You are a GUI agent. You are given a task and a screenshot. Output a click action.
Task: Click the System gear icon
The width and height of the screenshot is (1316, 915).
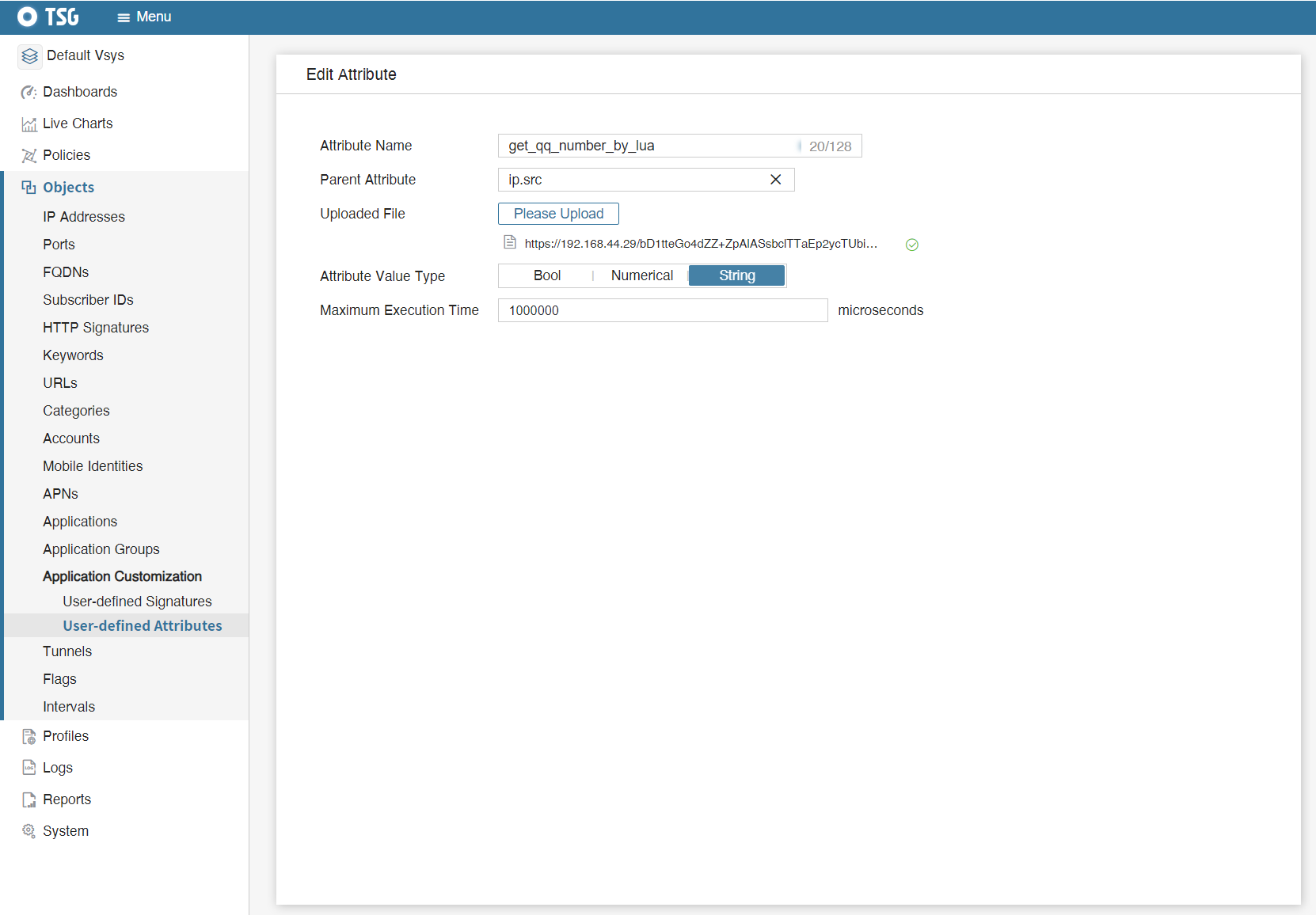(29, 831)
